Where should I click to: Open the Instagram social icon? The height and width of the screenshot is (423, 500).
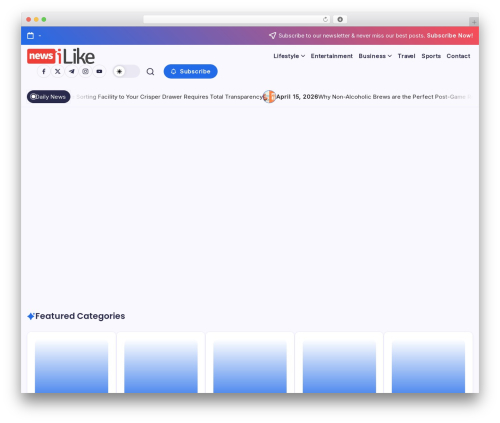pyautogui.click(x=85, y=71)
